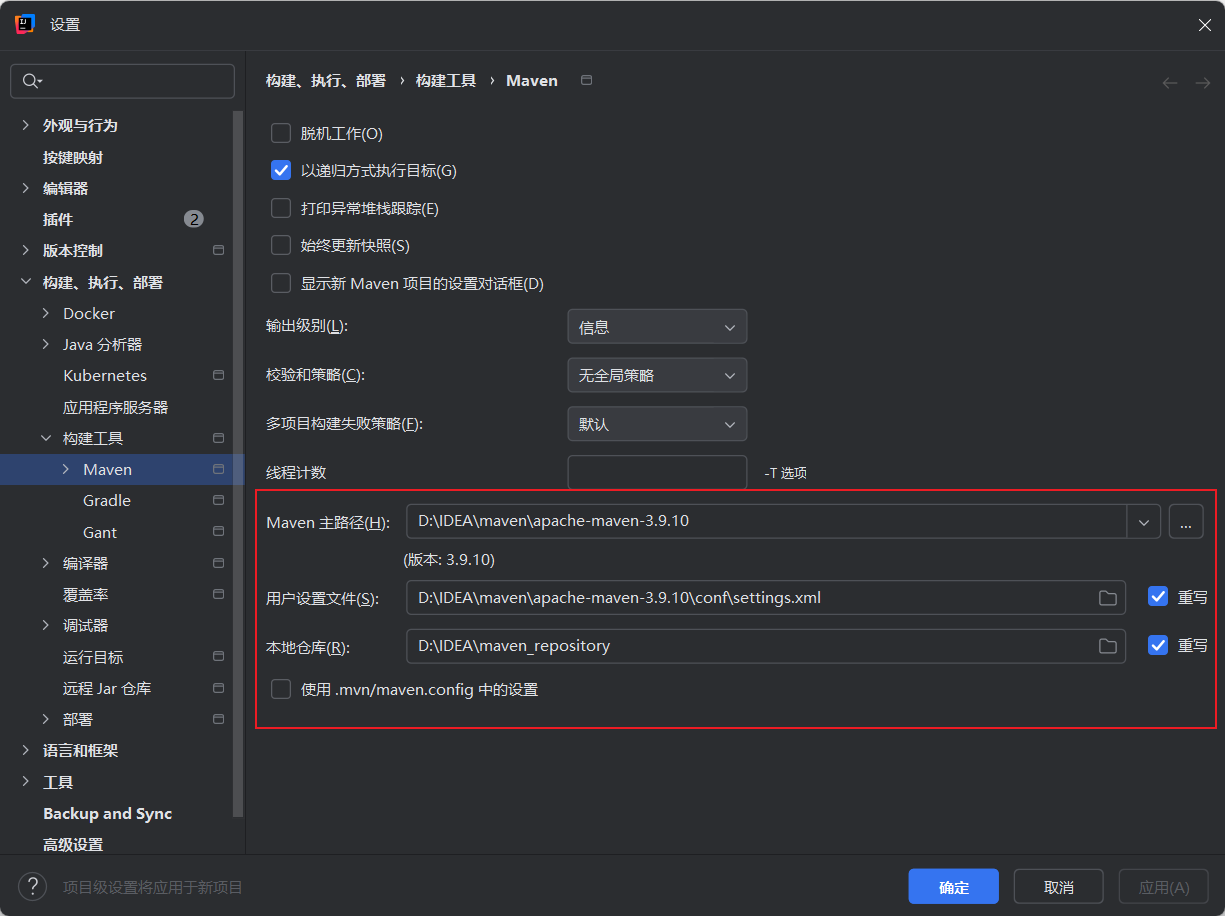Expand the 外观与行为 tree node
Screen dimensions: 1225x916
(26, 125)
